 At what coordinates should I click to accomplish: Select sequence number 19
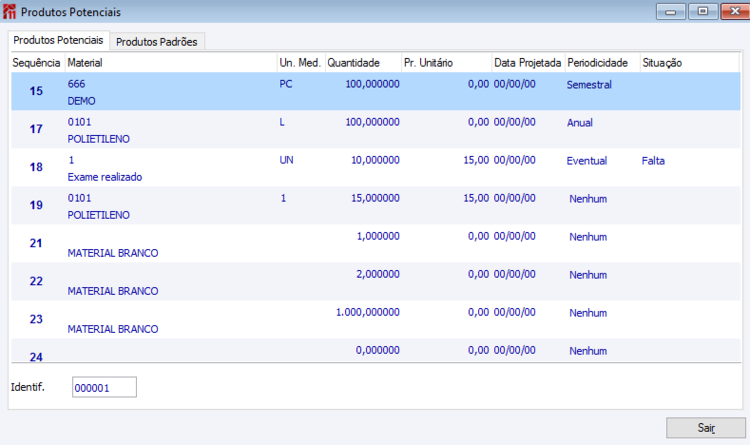36,205
